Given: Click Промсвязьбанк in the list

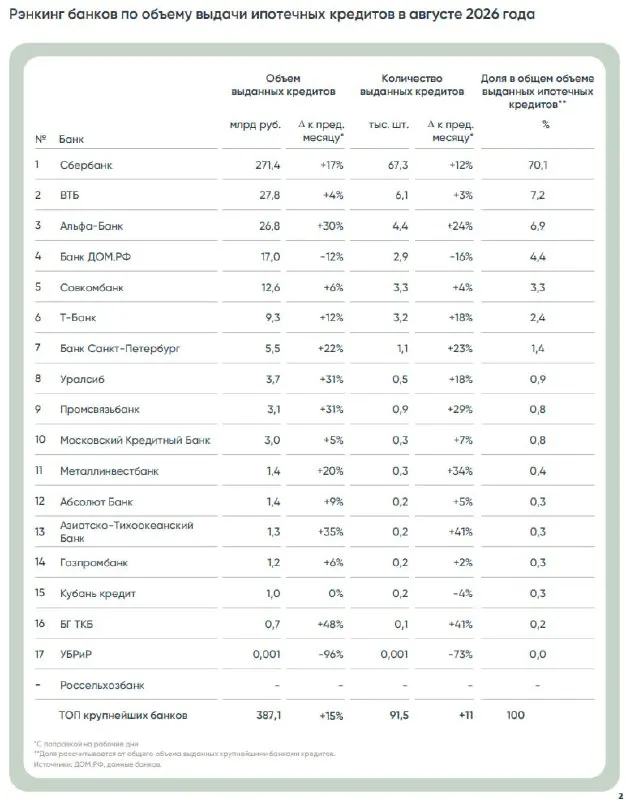Looking at the screenshot, I should coord(99,409).
